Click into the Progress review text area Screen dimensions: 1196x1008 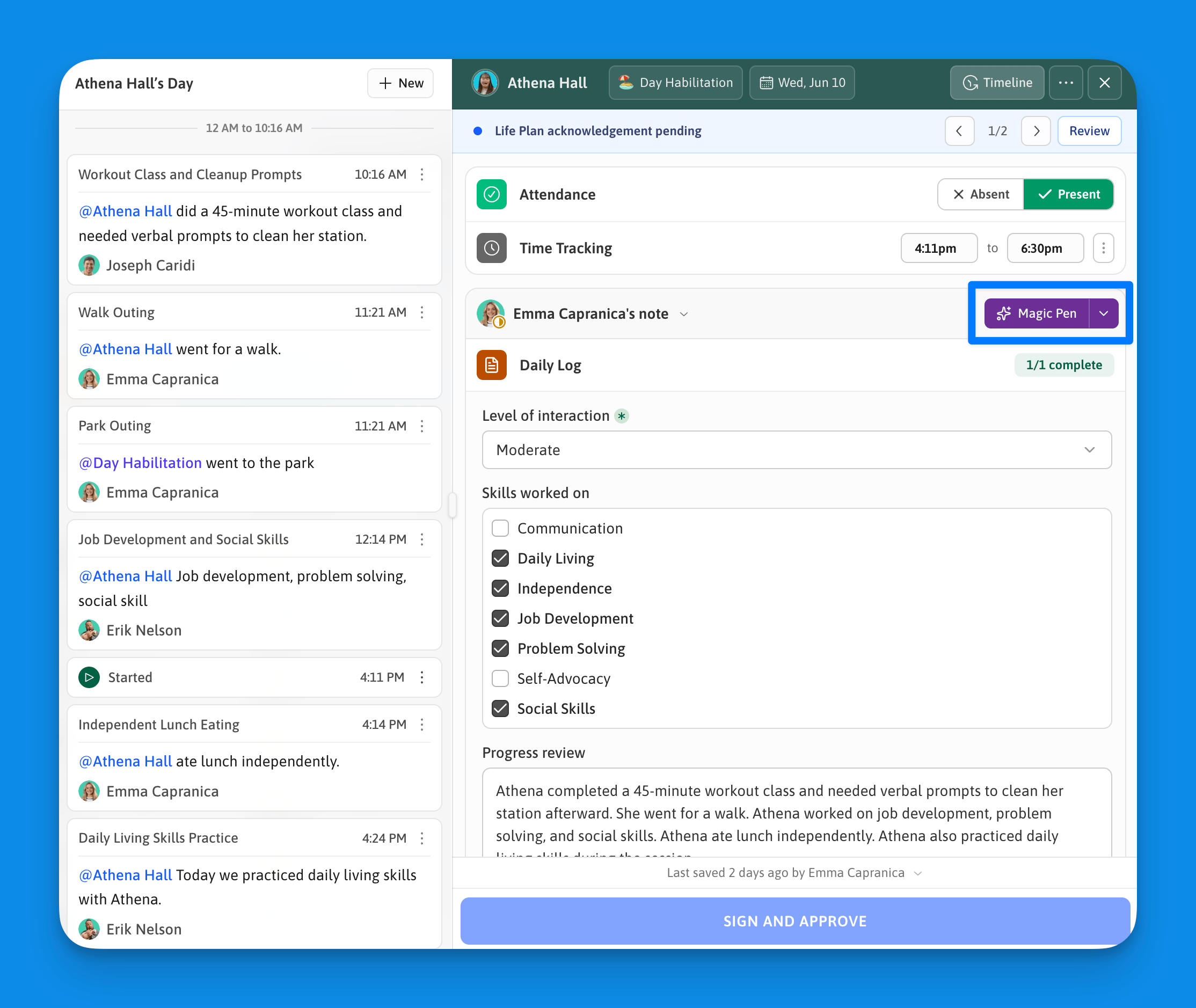(797, 813)
